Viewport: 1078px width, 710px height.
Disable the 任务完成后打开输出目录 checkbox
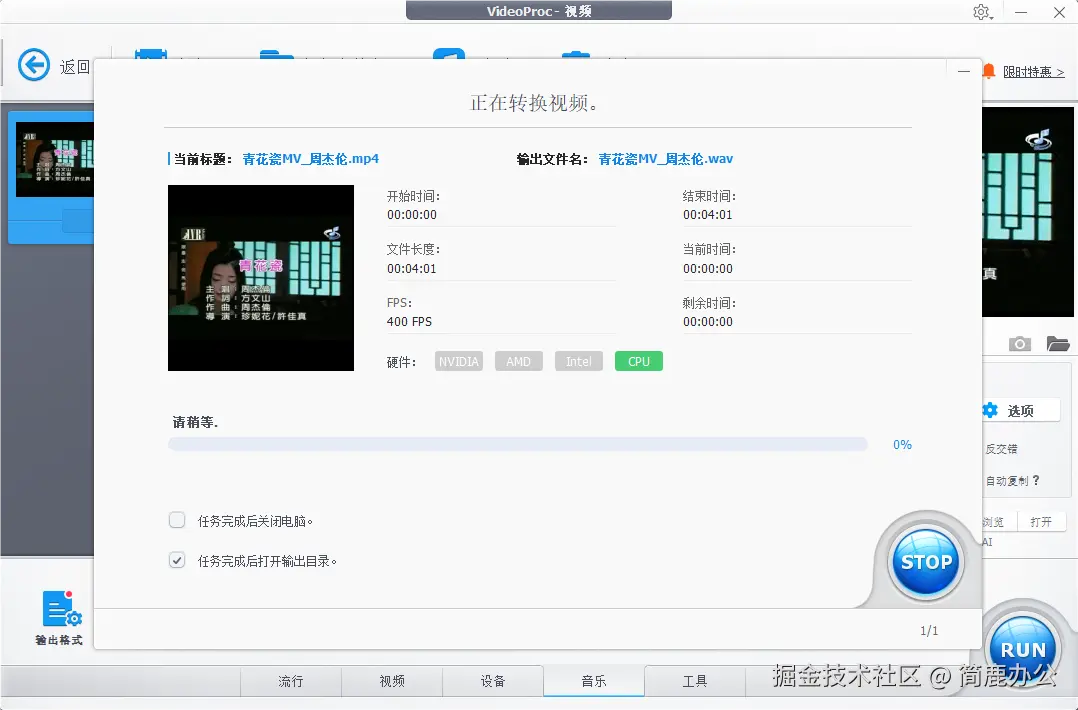[x=177, y=560]
